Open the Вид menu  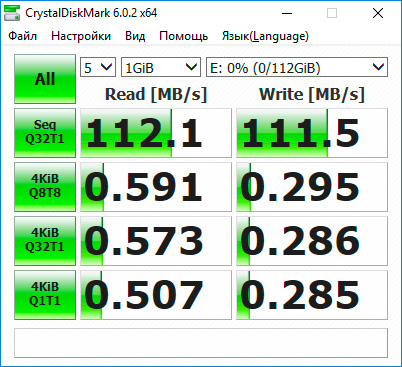coord(135,36)
